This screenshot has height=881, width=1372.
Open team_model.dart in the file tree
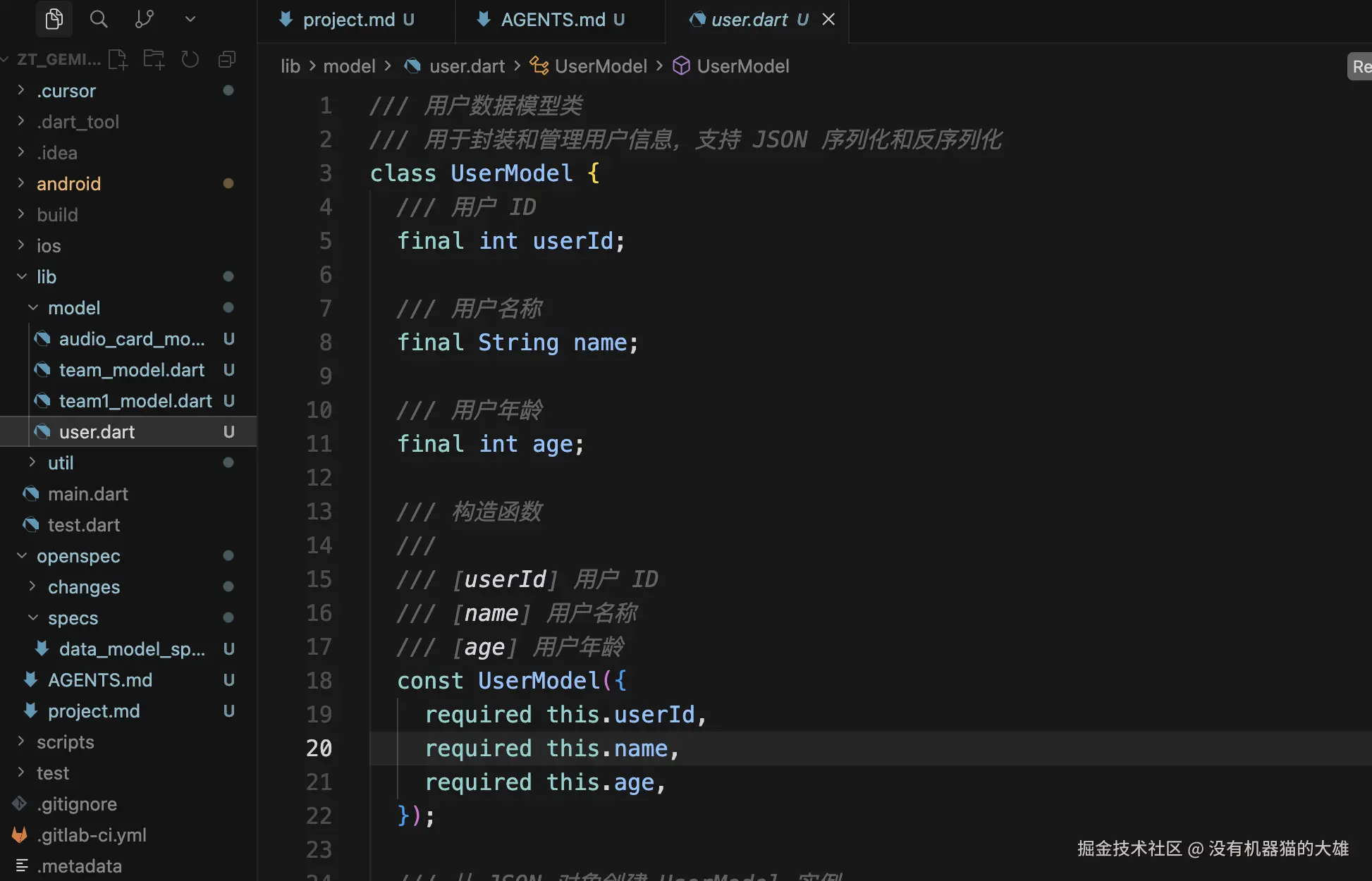click(x=131, y=370)
